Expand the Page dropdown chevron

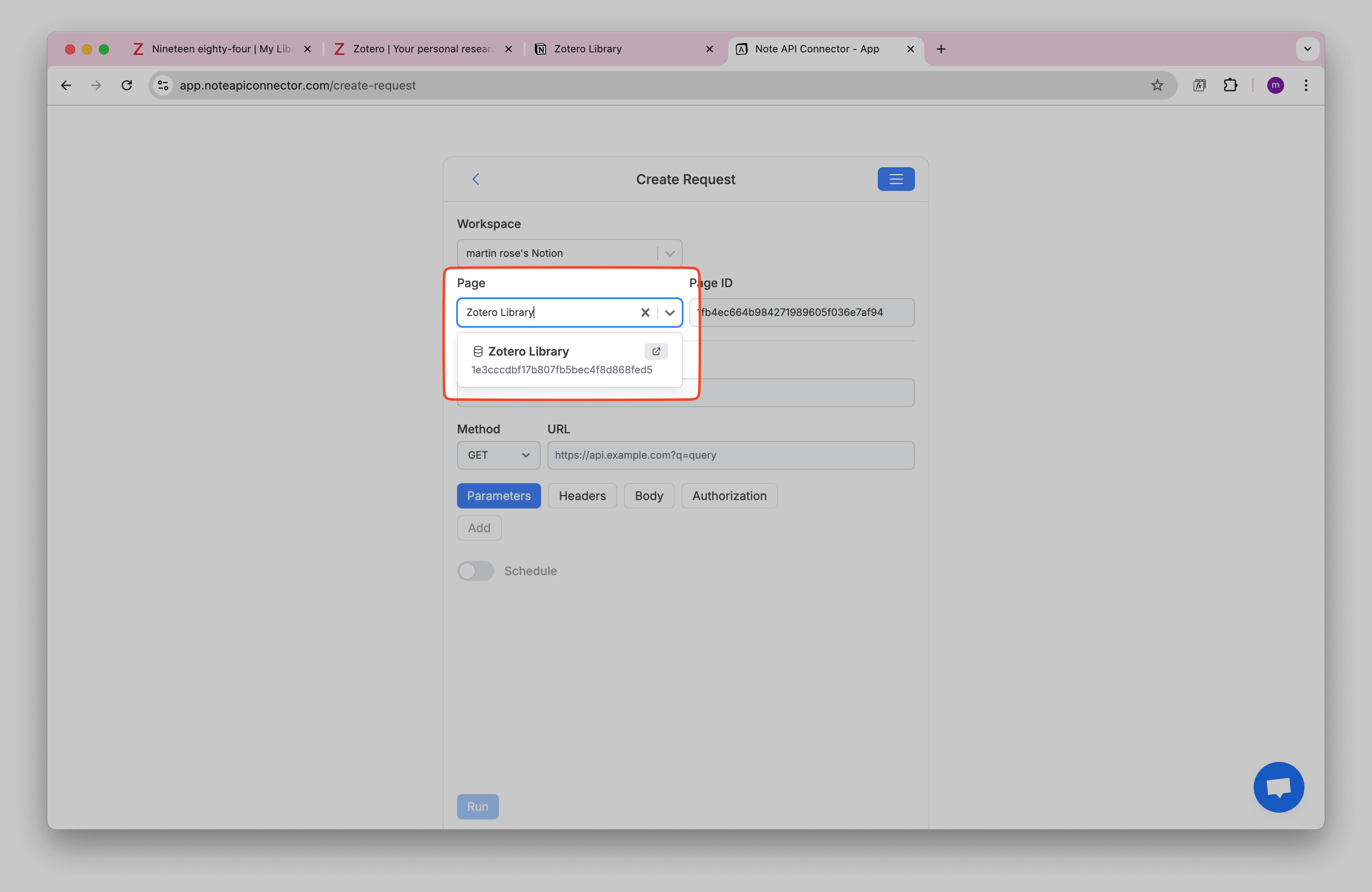(x=669, y=312)
